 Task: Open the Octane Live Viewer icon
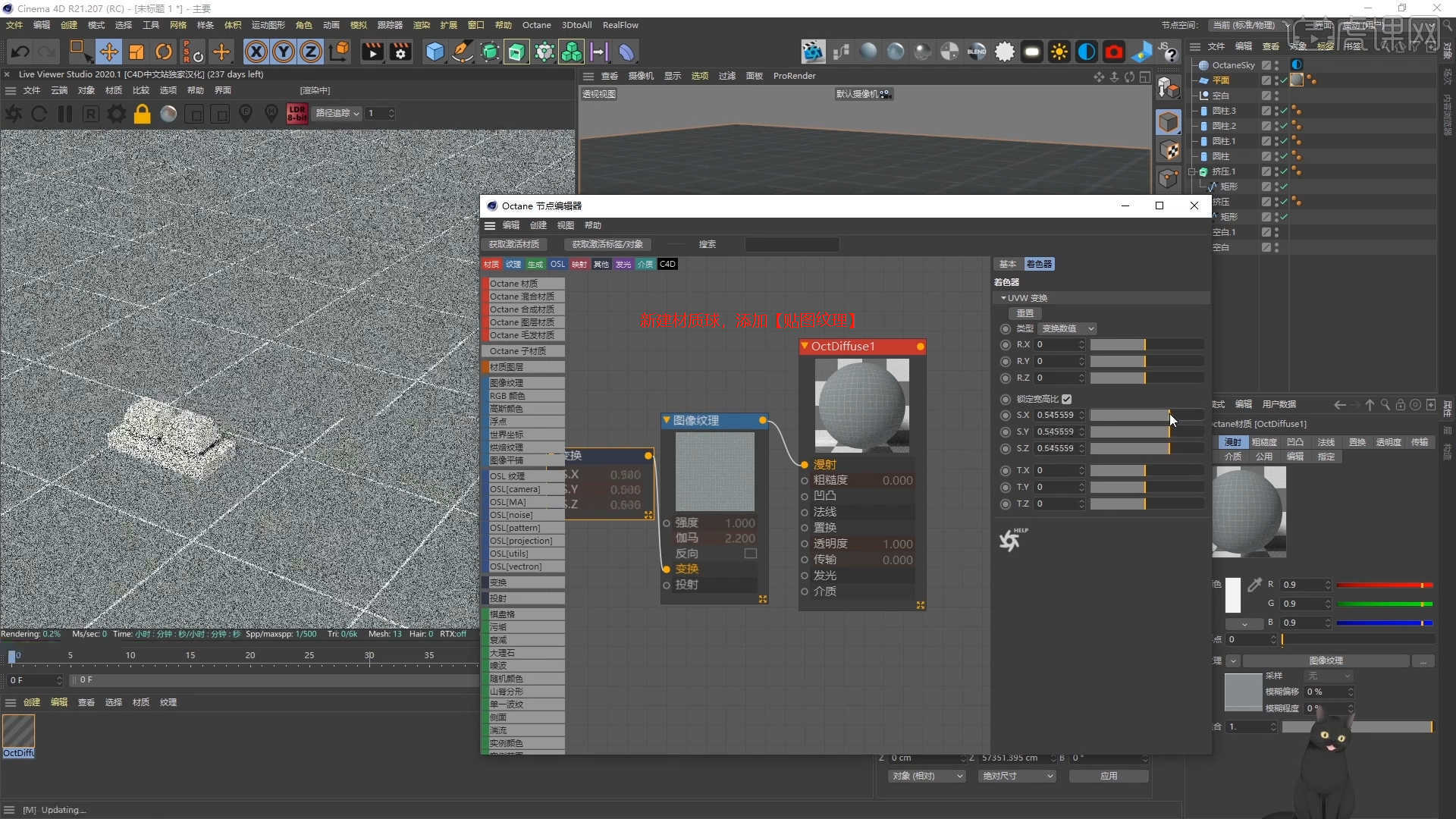point(813,52)
